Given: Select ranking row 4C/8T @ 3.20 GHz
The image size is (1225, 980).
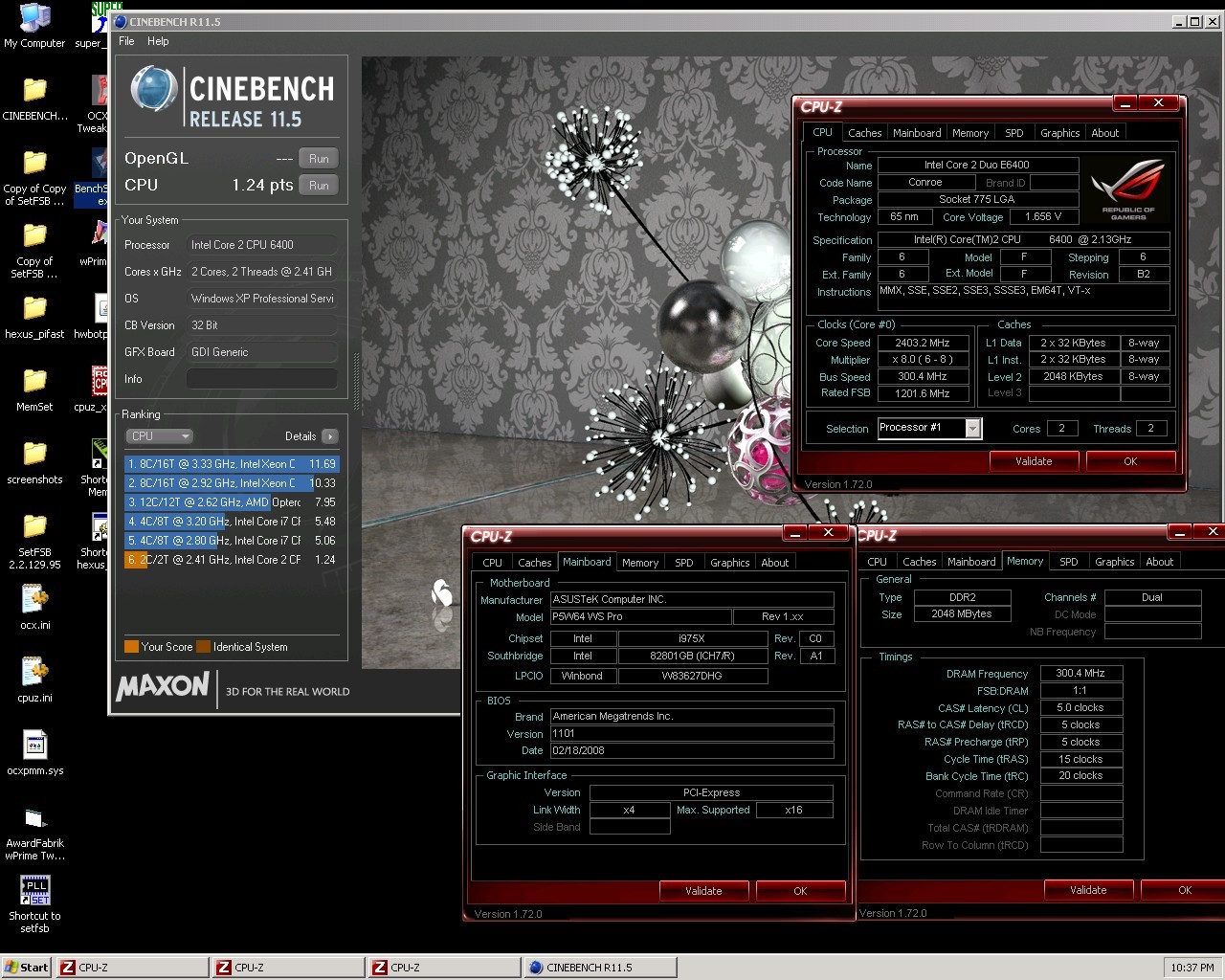Looking at the screenshot, I should 232,522.
